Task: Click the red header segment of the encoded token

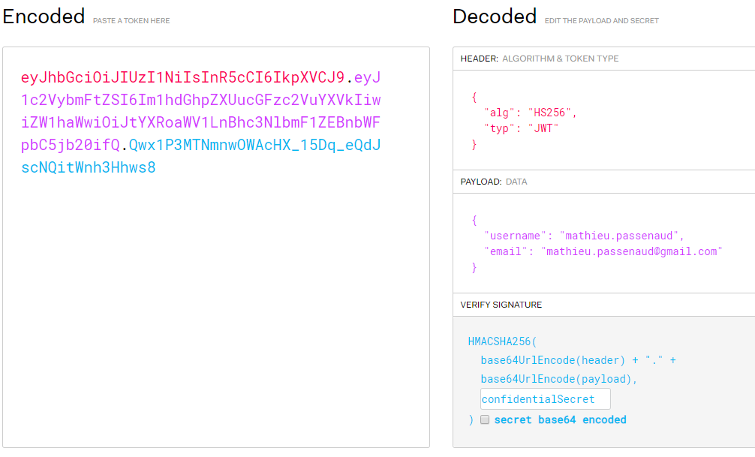Action: 182,77
